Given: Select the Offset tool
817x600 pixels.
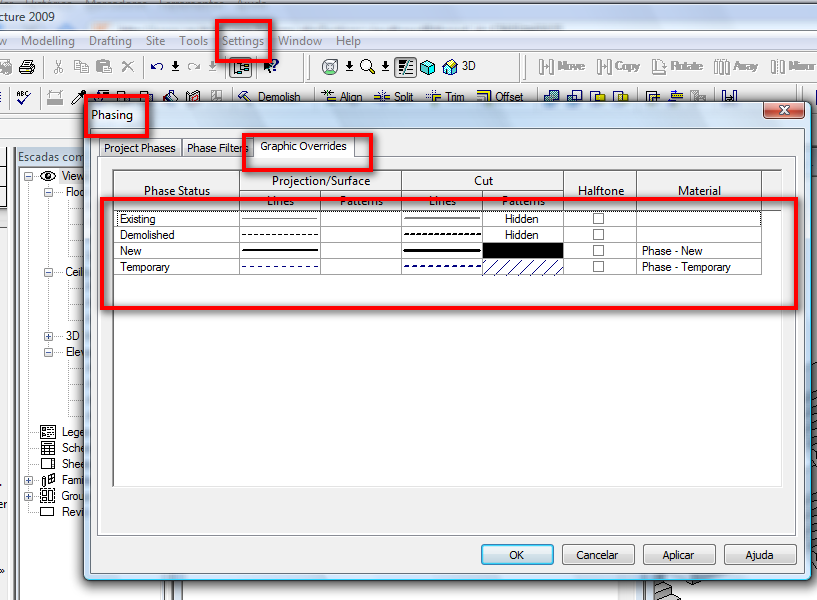Looking at the screenshot, I should 500,96.
